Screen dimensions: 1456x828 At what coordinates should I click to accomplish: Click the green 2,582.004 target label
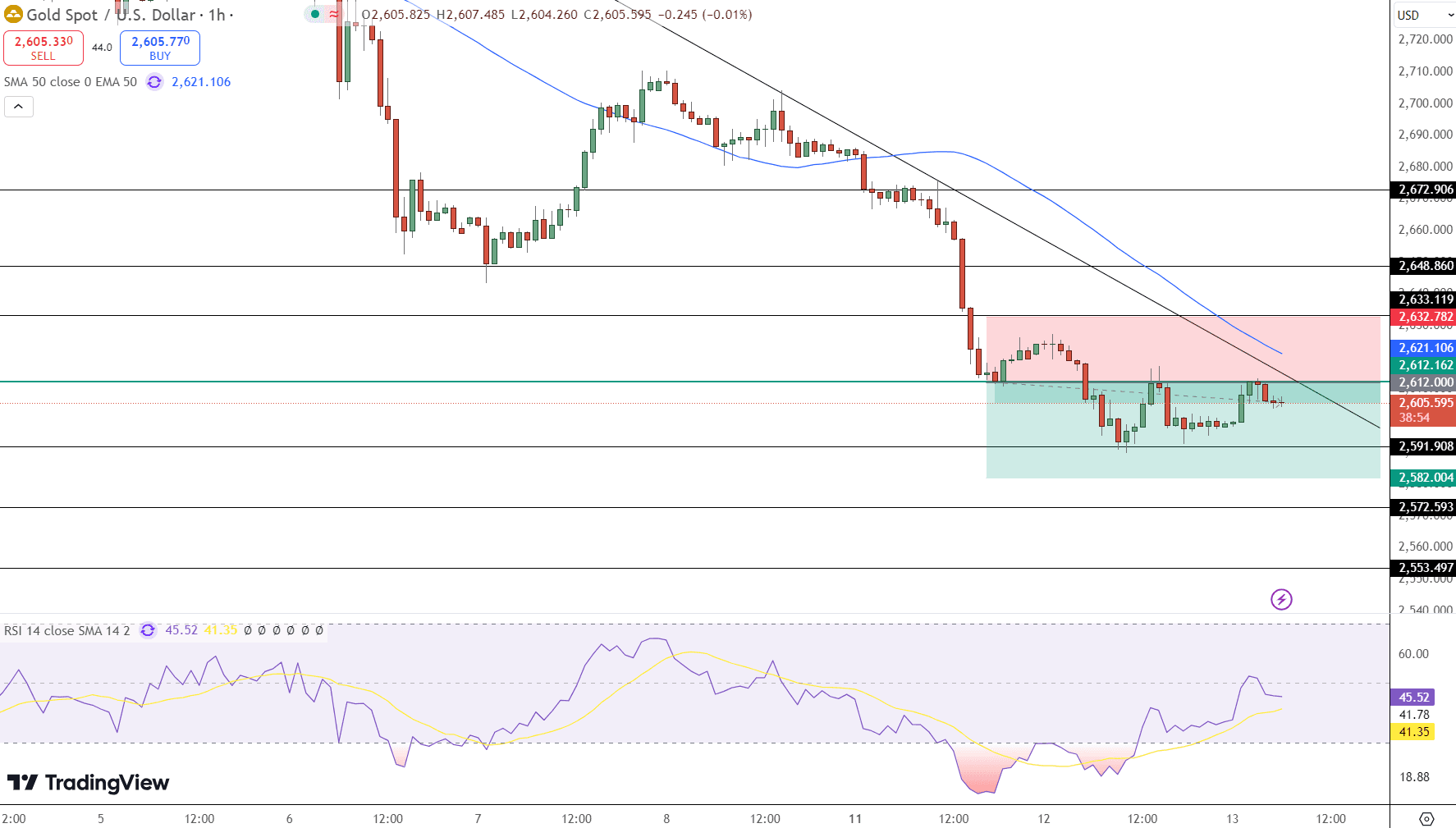tap(1424, 478)
